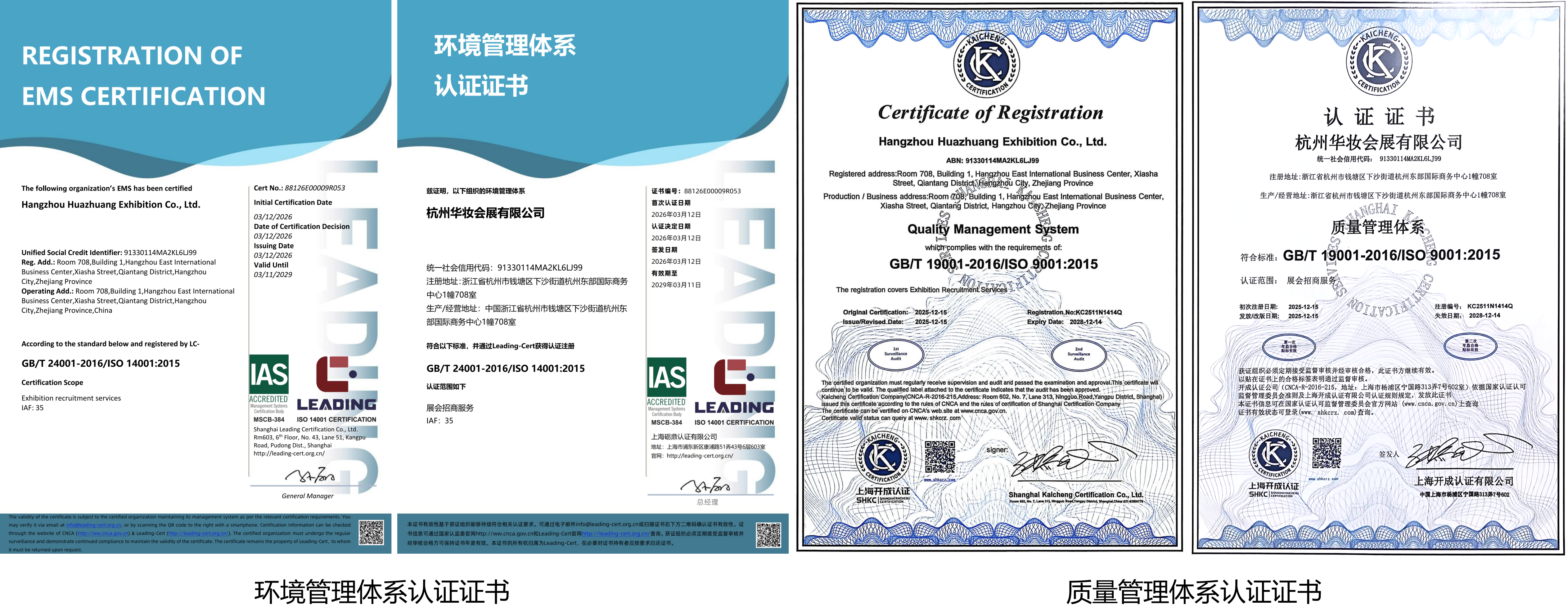Click the 'Date of Certification Decision' label

(302, 226)
